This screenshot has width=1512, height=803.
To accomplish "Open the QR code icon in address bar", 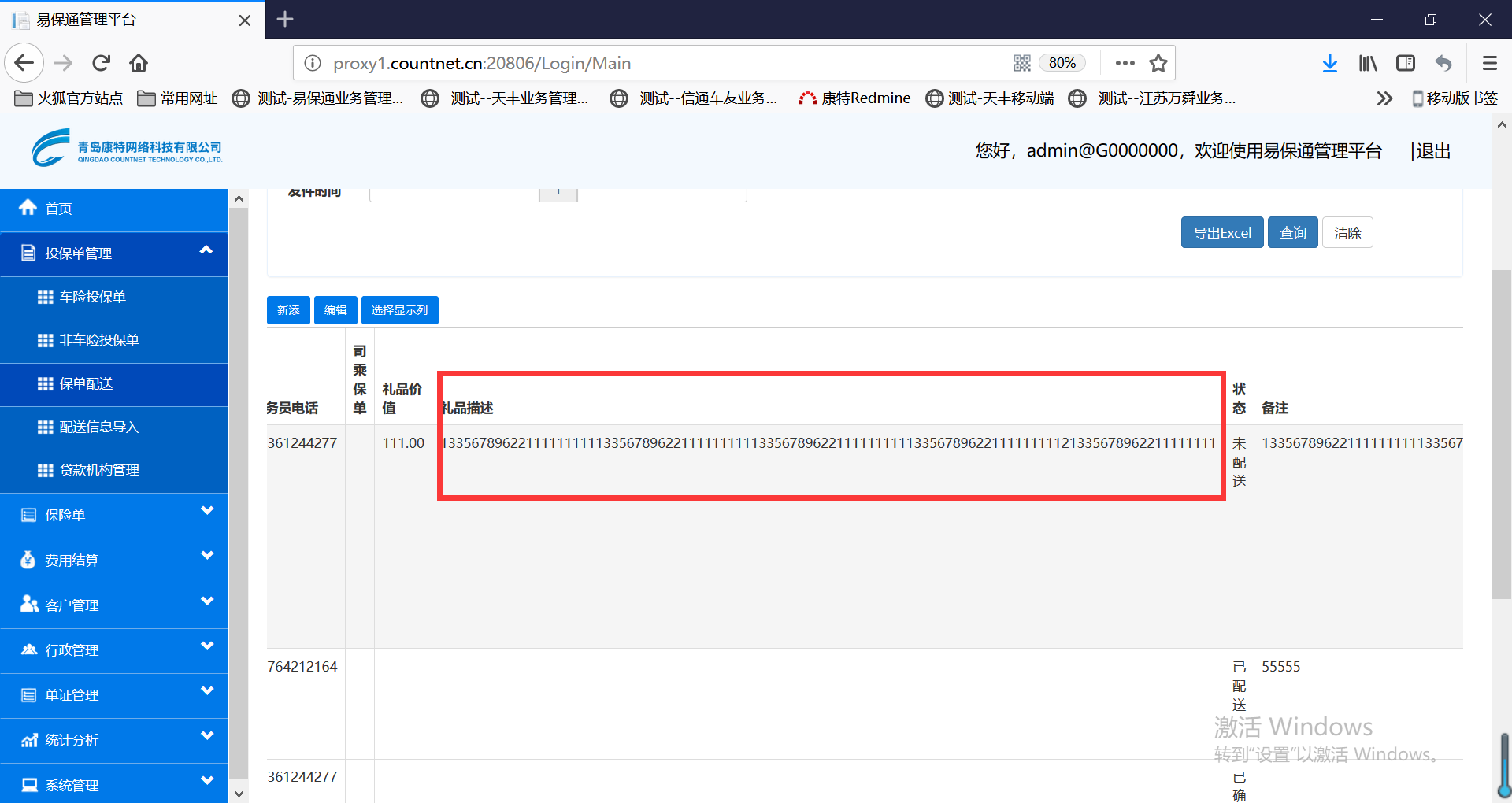I will point(1022,63).
